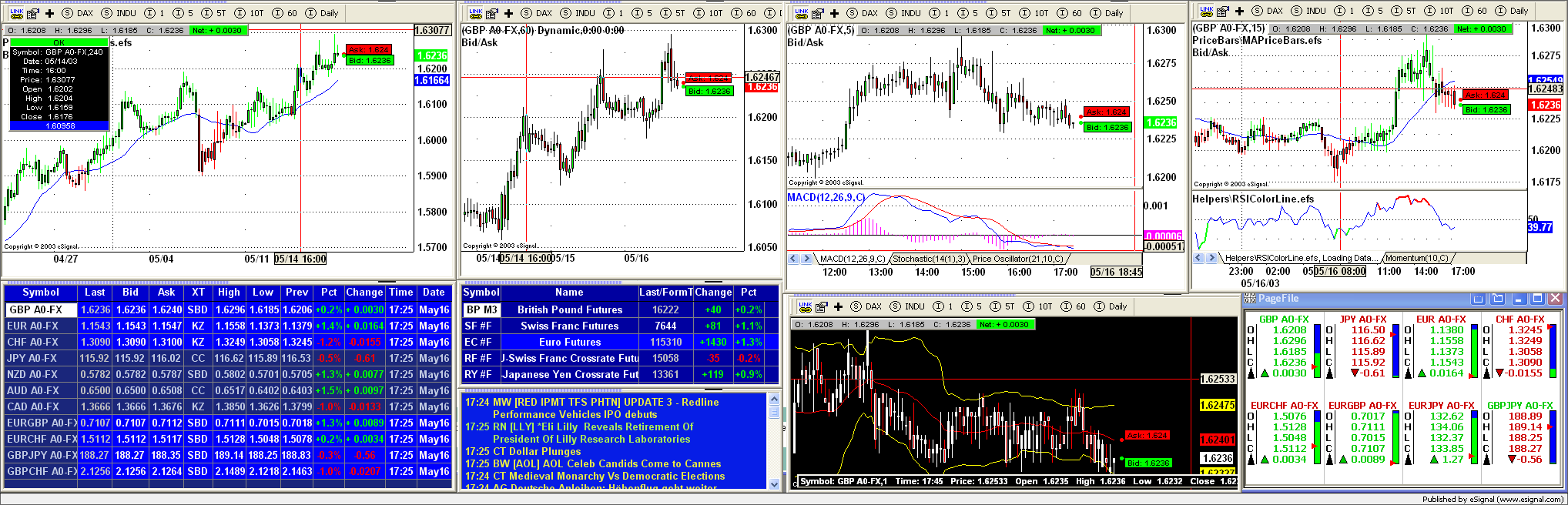This screenshot has width=1568, height=505.
Task: Click the plus icon in the black chart toolbar
Action: tap(839, 306)
